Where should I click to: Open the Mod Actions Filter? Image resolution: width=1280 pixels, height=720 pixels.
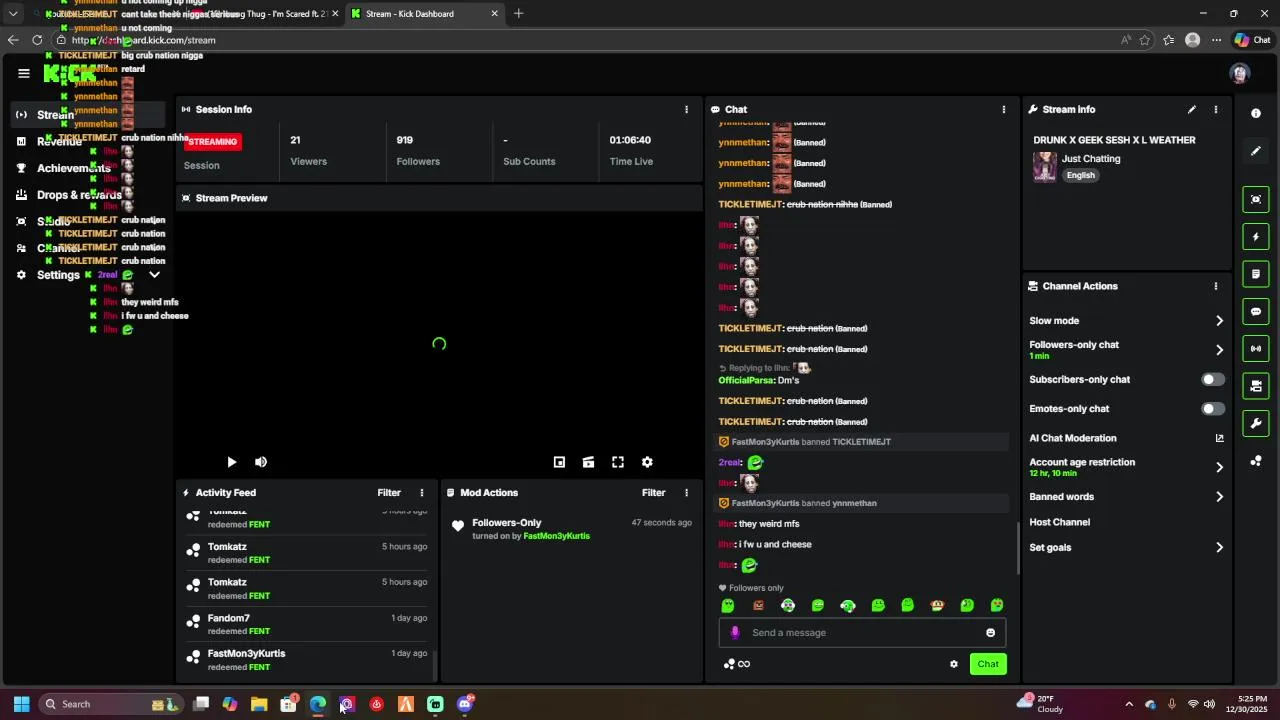pos(653,493)
